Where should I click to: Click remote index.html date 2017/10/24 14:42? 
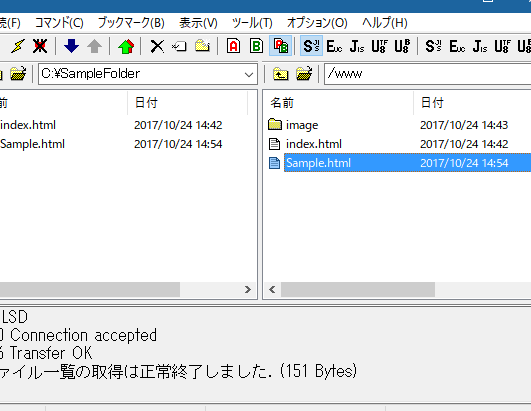coord(464,144)
